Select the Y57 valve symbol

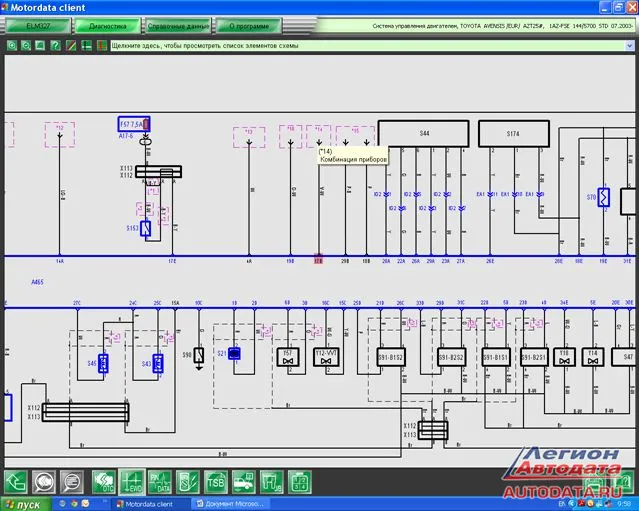288,357
